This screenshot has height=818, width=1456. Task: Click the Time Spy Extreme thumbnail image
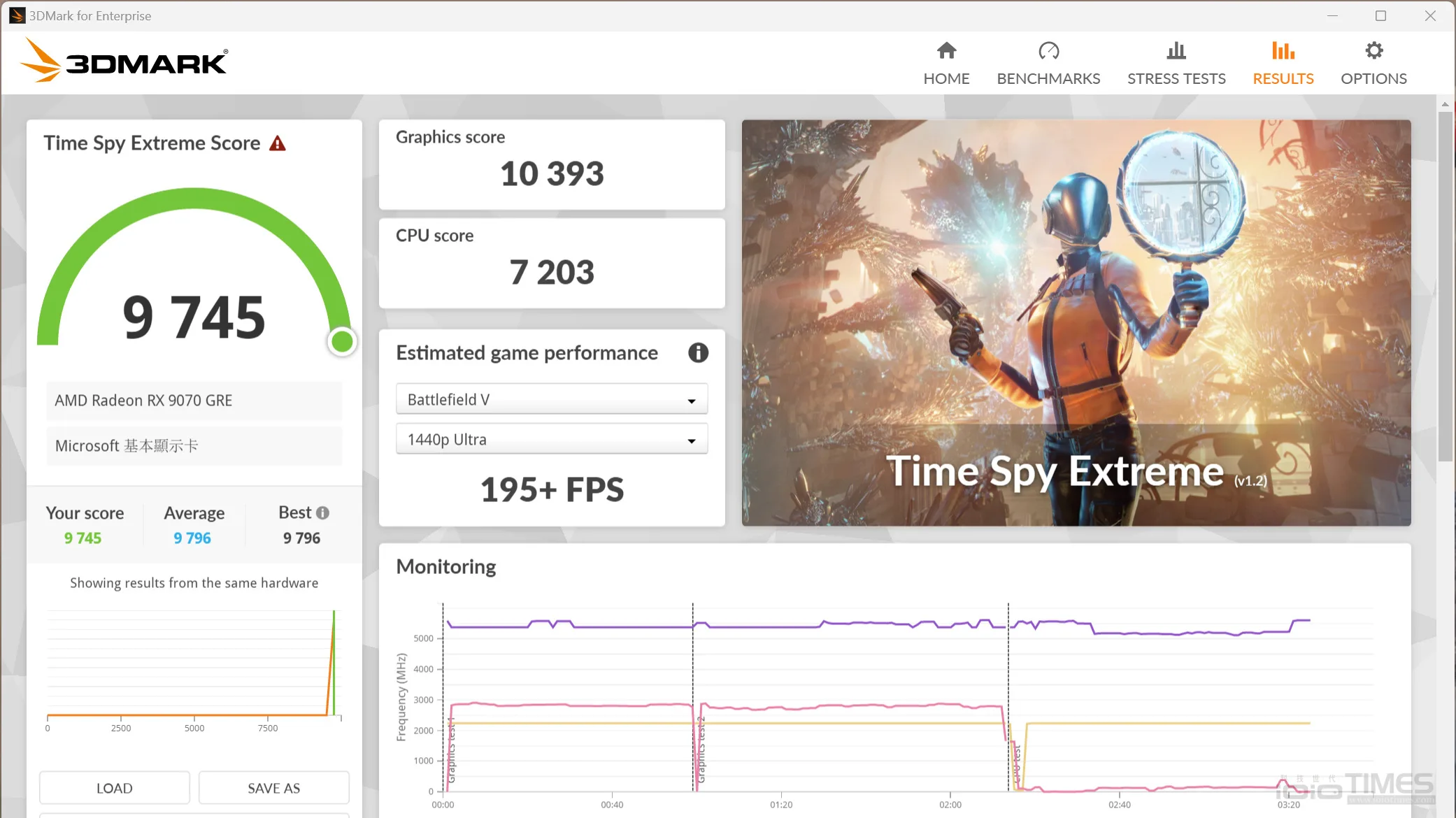(x=1076, y=323)
